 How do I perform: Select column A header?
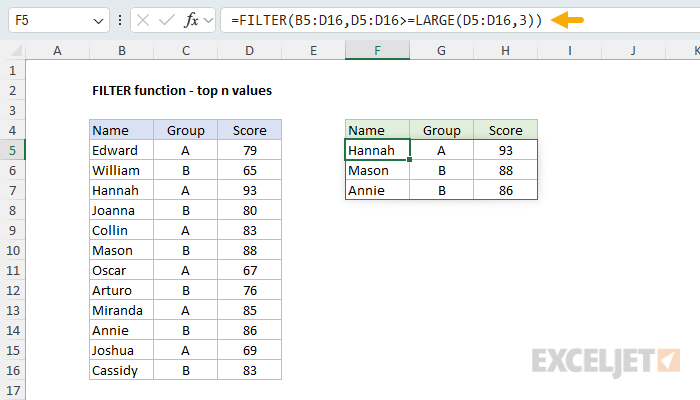coord(57,50)
